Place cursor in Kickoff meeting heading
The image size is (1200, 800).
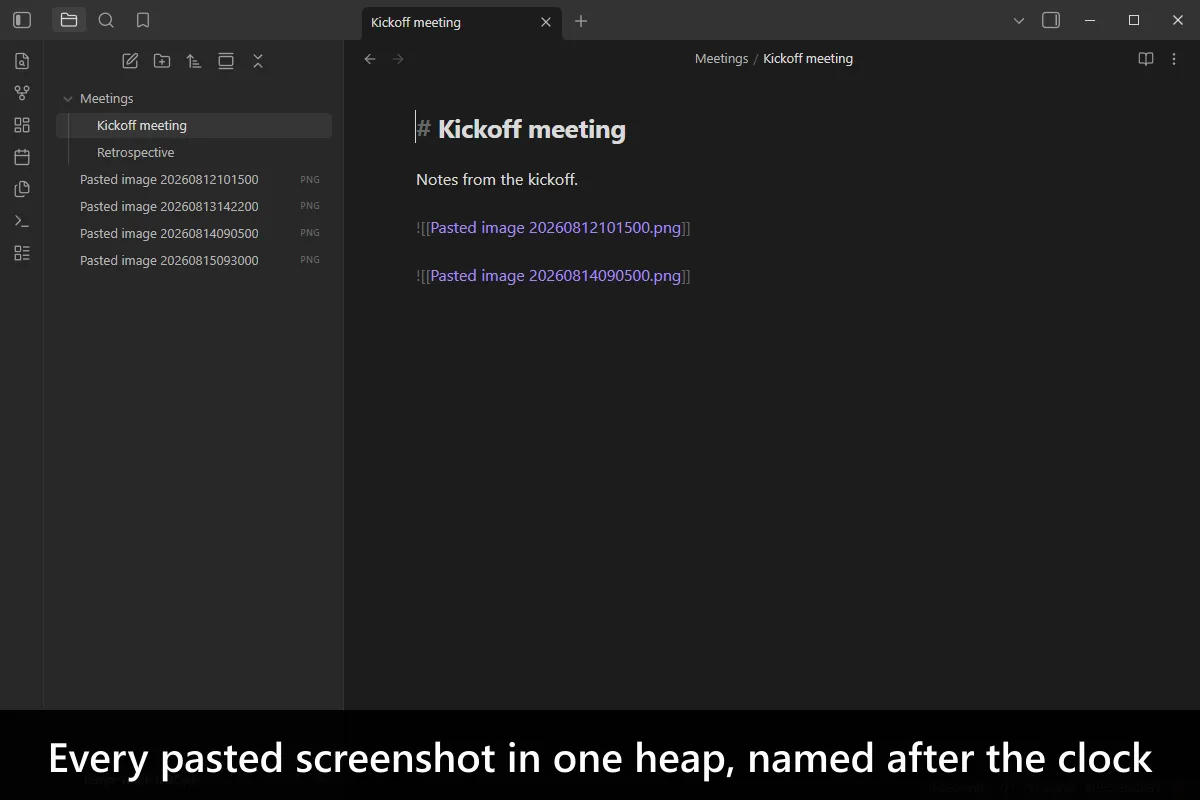tap(532, 129)
